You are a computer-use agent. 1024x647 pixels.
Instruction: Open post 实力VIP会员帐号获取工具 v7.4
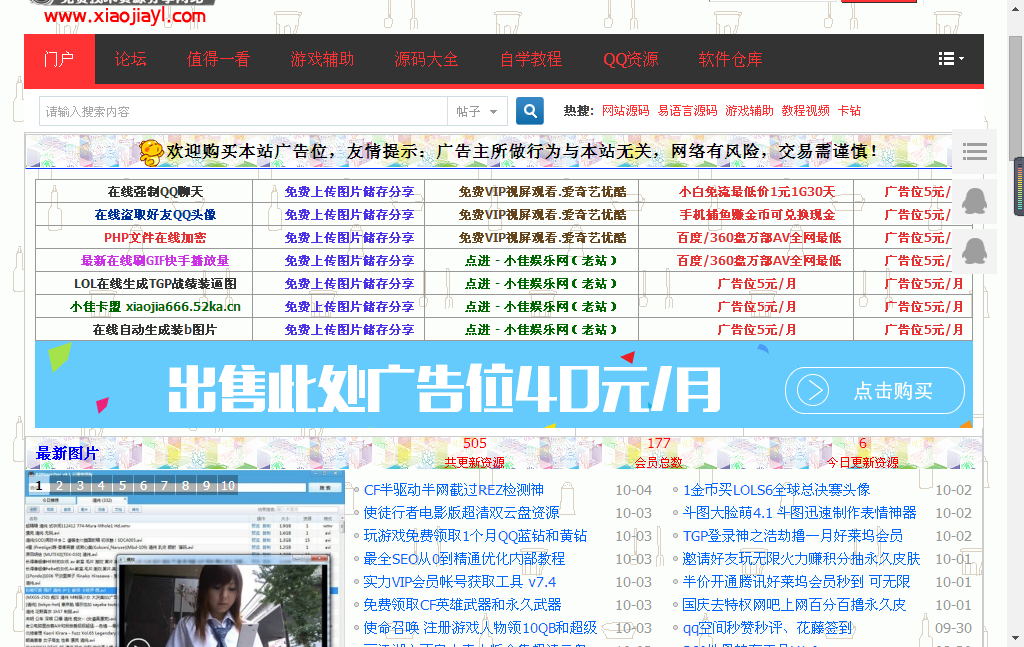click(x=460, y=582)
